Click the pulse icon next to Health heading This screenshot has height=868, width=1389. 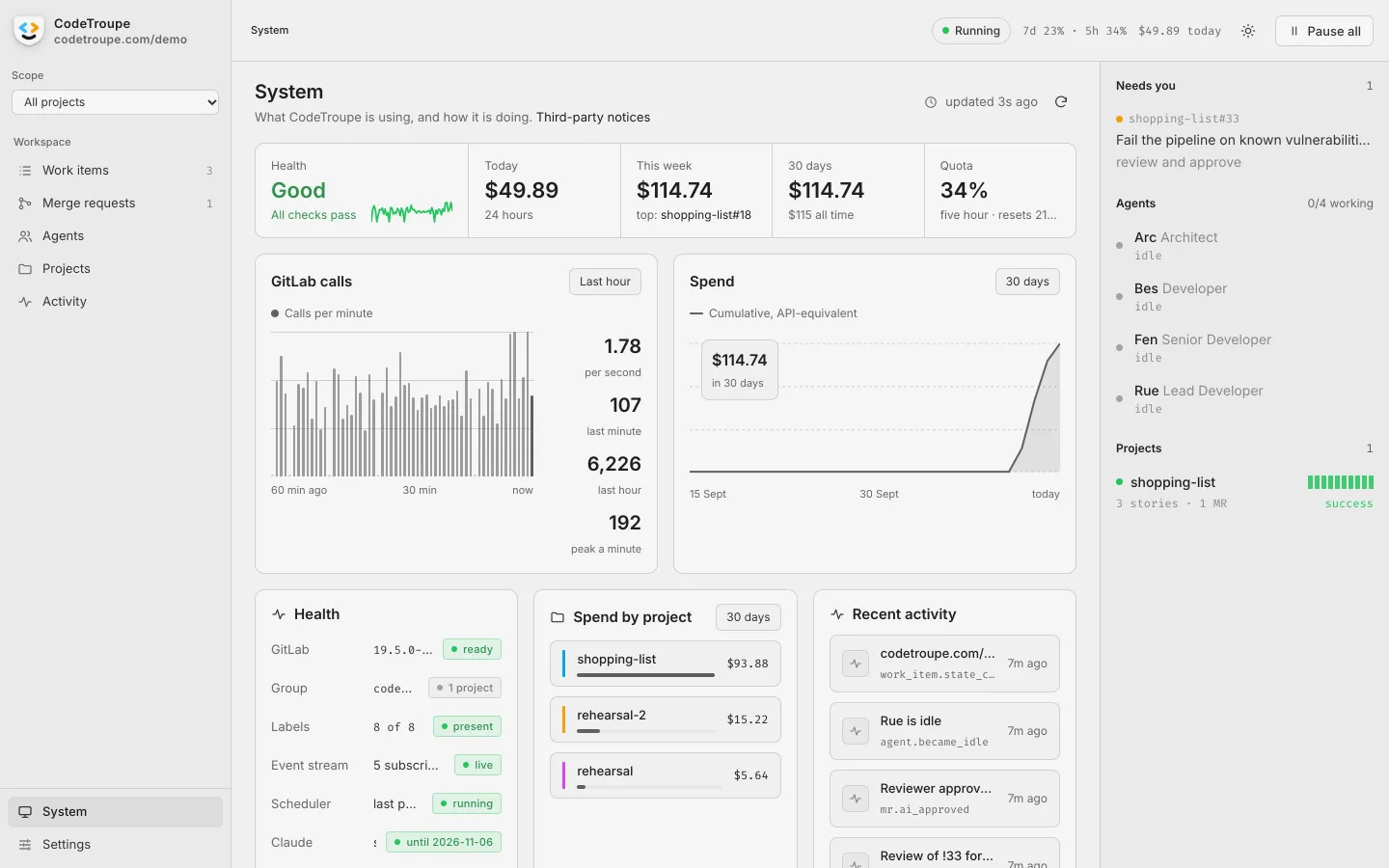coord(279,614)
